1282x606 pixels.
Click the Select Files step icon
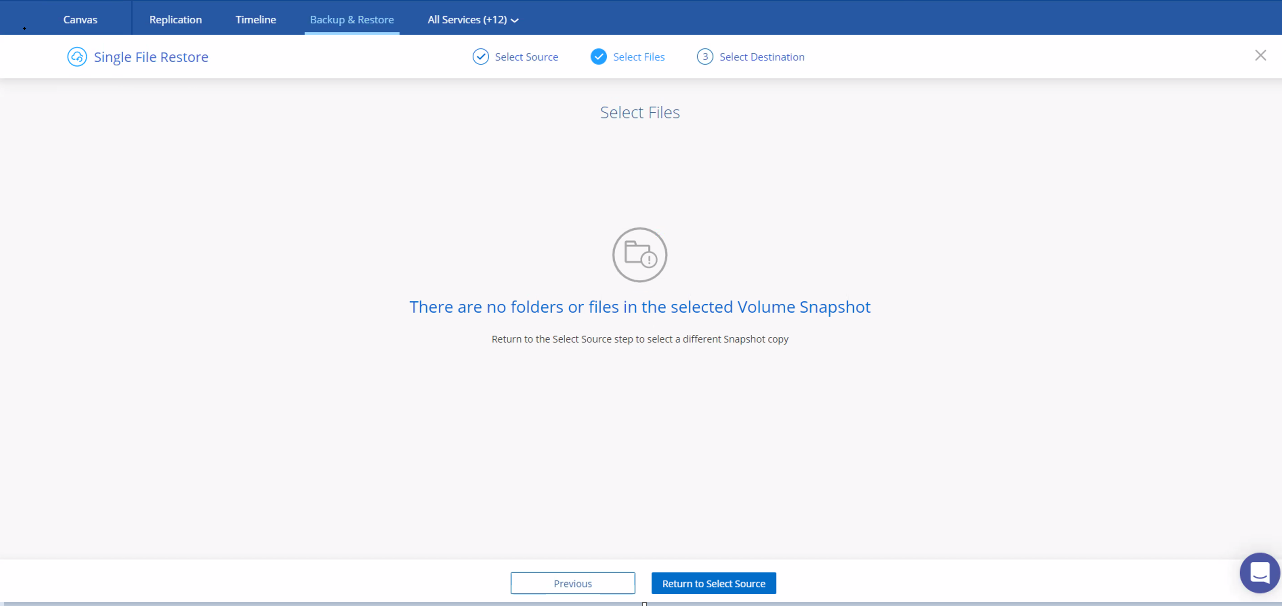click(x=598, y=57)
